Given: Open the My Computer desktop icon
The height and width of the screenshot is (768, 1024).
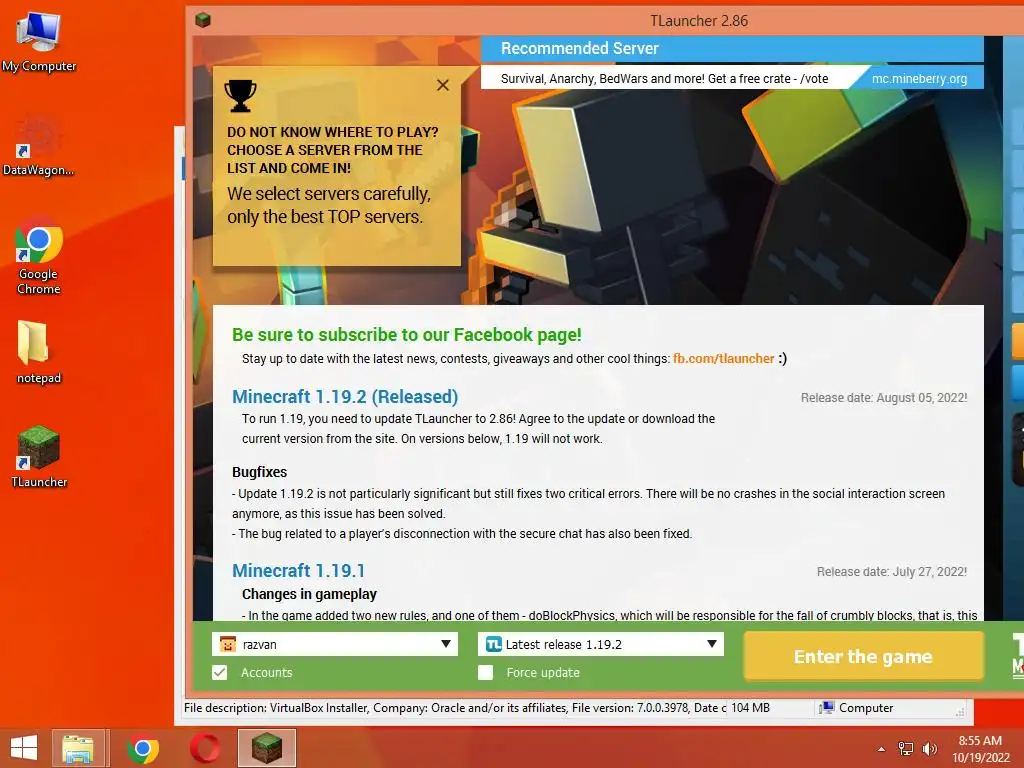Looking at the screenshot, I should pyautogui.click(x=39, y=40).
